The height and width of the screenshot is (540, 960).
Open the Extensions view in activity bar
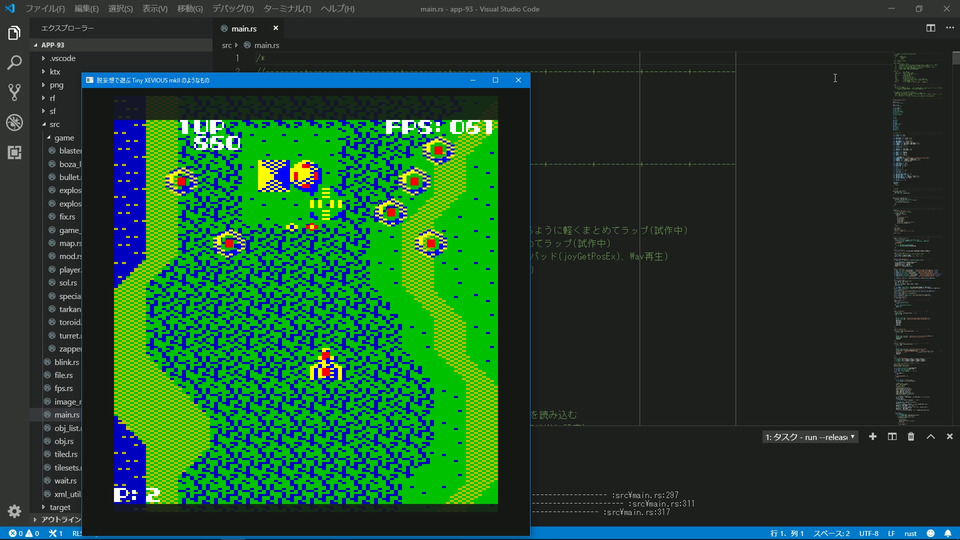[x=14, y=152]
